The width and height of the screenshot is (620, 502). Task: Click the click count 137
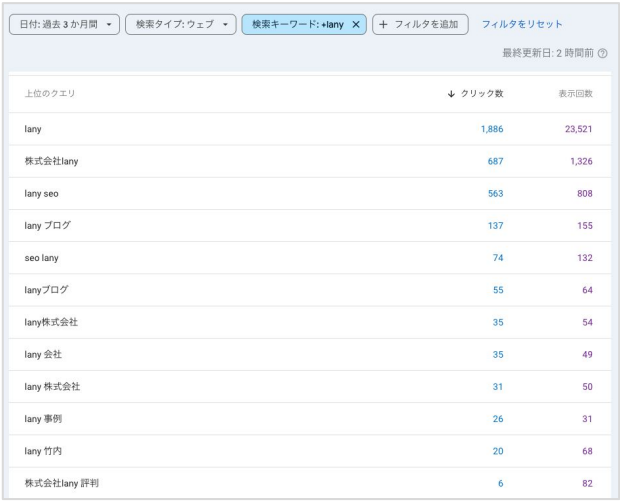click(495, 226)
